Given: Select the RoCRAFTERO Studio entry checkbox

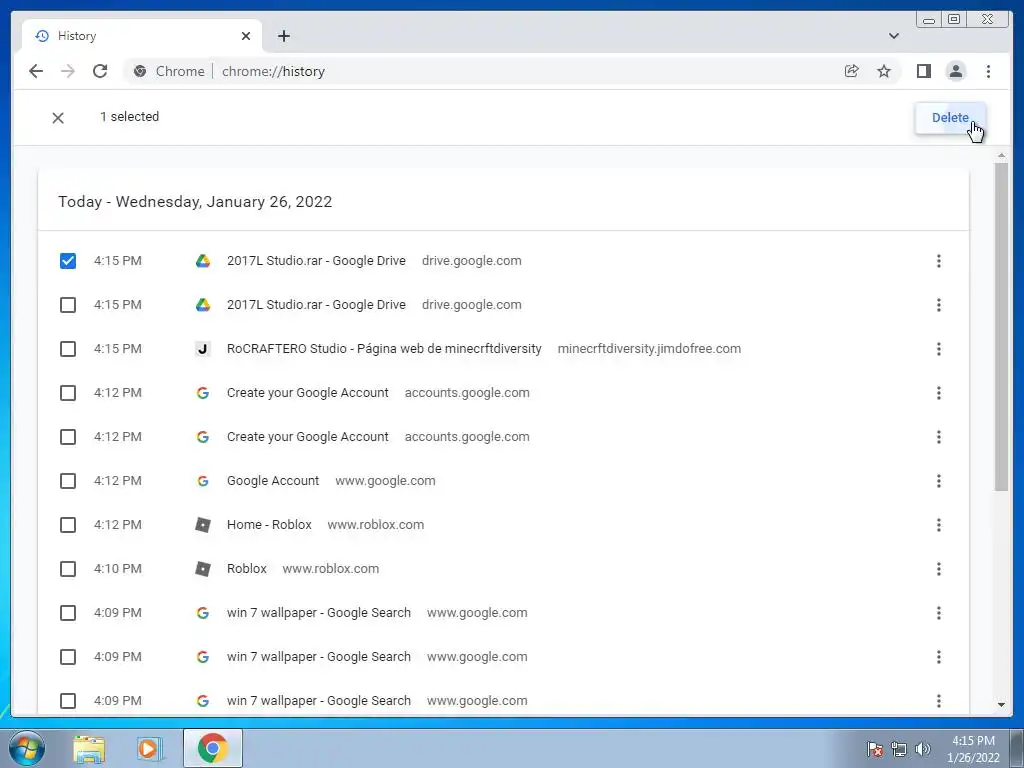Looking at the screenshot, I should 68,349.
